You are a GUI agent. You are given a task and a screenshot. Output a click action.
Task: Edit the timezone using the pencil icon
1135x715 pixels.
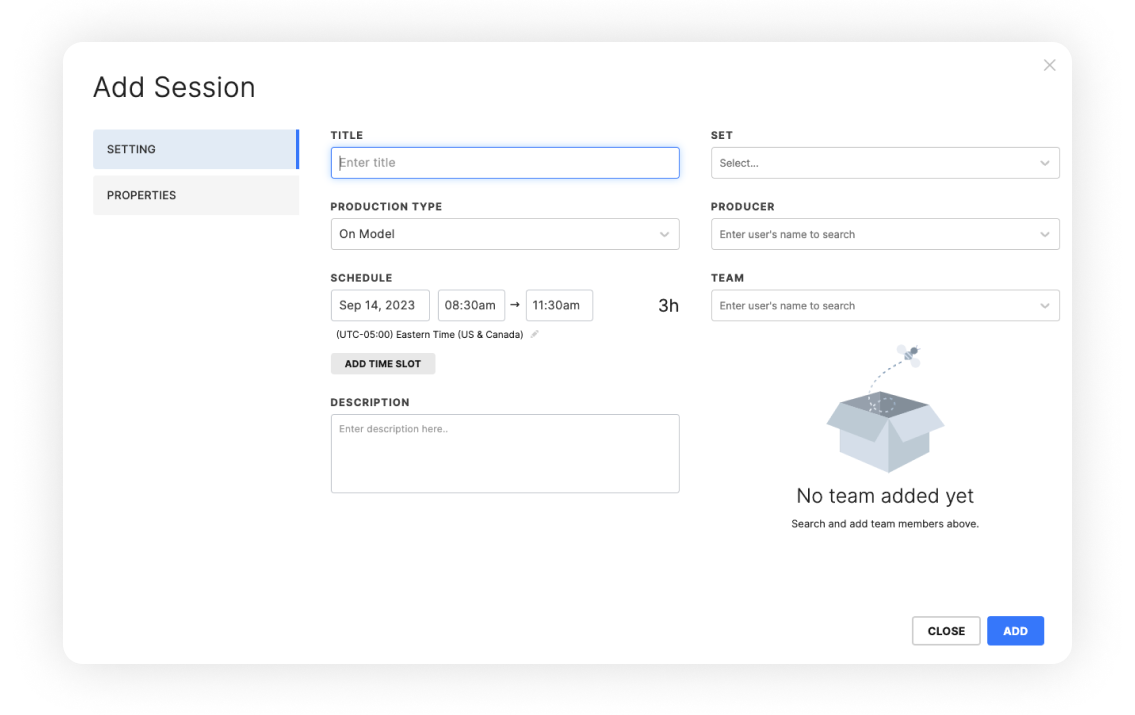point(535,334)
